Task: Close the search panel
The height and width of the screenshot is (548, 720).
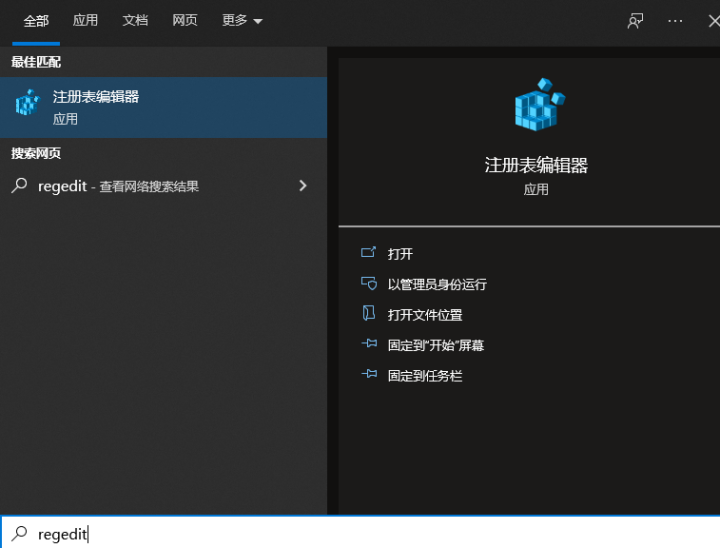Action: pos(714,21)
